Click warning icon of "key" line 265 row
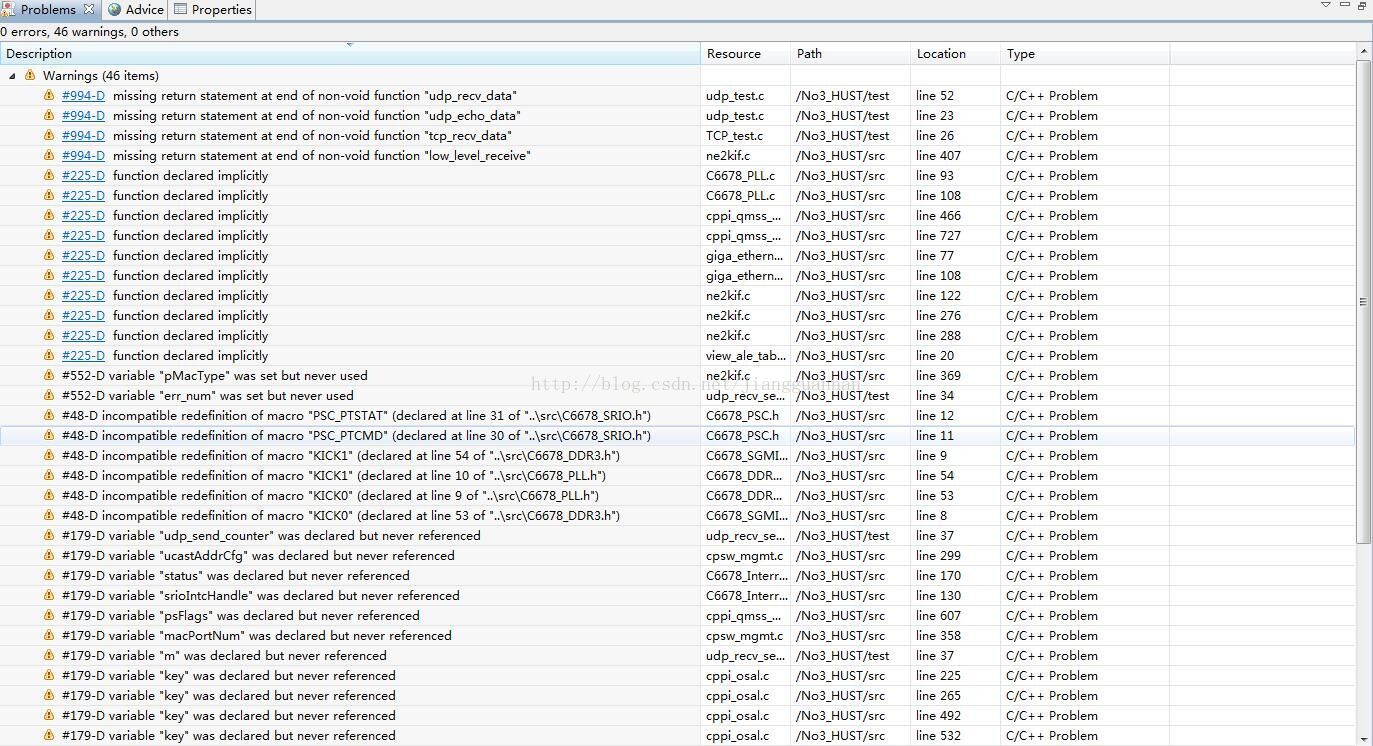This screenshot has height=746, width=1373. (x=49, y=696)
